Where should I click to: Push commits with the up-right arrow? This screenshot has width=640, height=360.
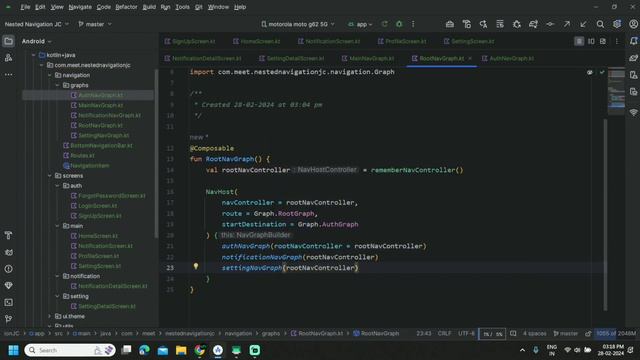(567, 24)
